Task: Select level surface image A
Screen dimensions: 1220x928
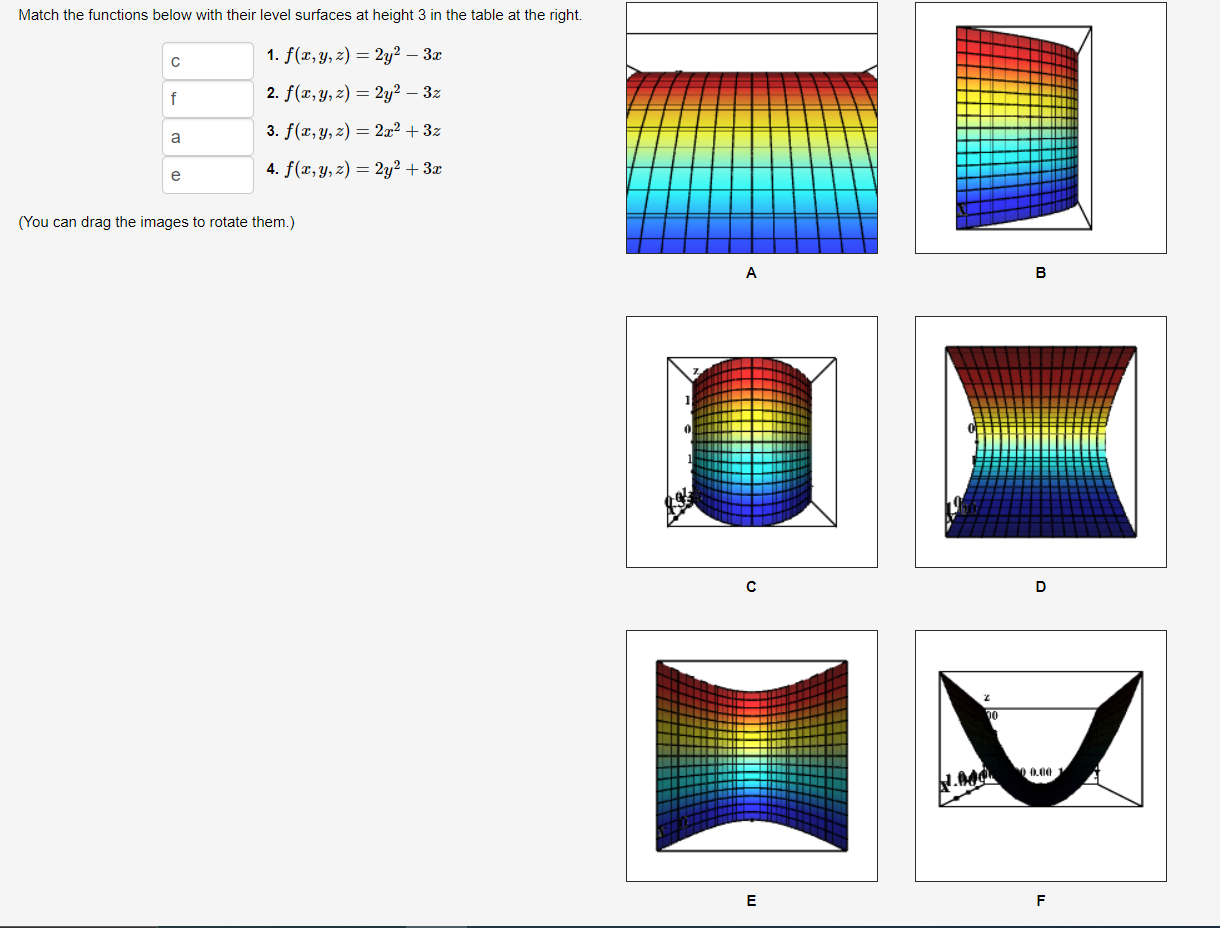Action: tap(752, 128)
